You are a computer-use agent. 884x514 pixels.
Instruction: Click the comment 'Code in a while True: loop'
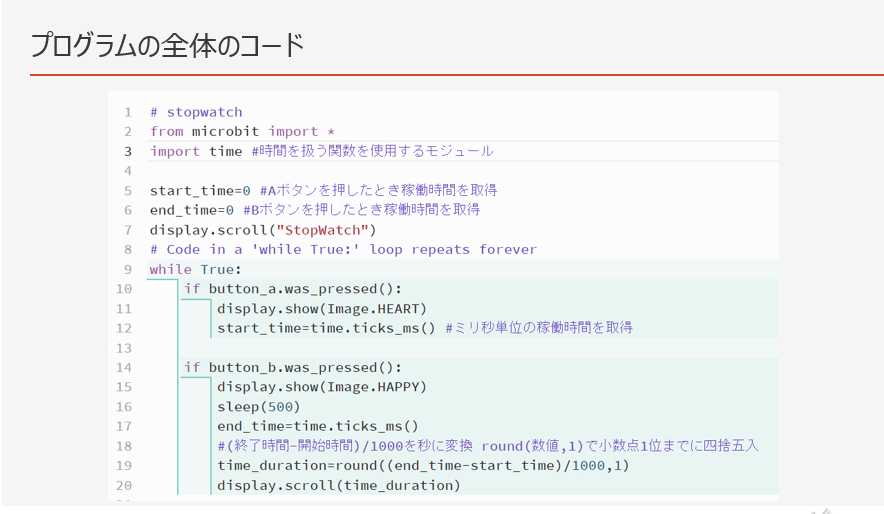point(343,249)
